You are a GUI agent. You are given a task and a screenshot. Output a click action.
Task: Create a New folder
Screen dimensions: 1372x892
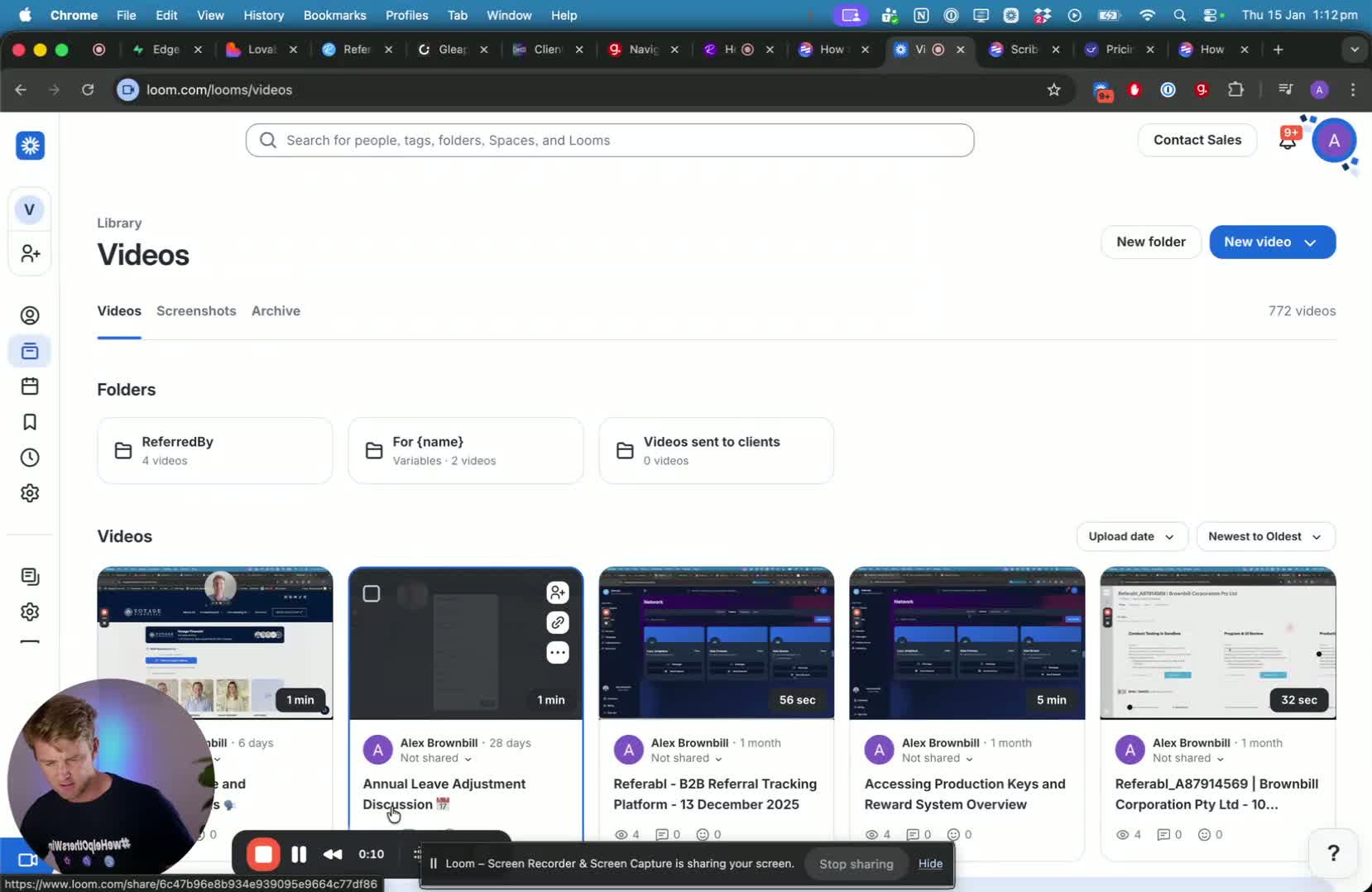pyautogui.click(x=1151, y=242)
